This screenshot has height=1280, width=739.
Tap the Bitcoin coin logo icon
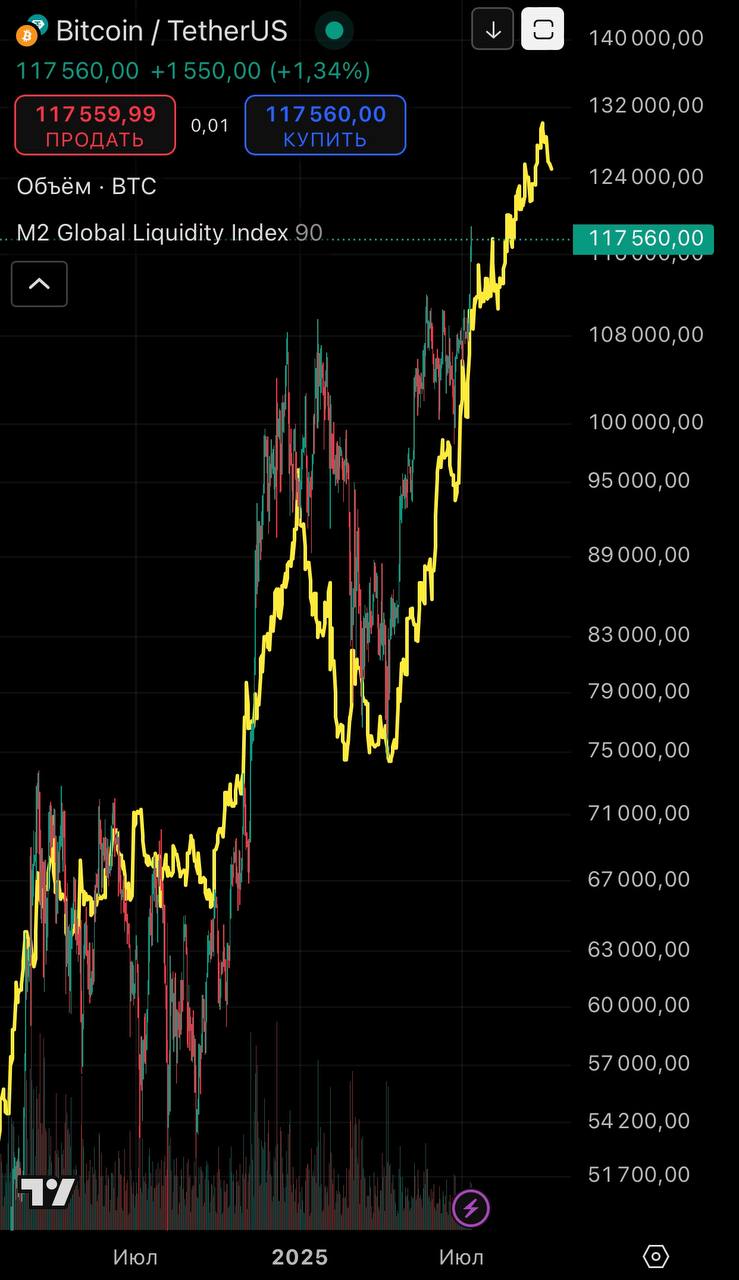28,35
